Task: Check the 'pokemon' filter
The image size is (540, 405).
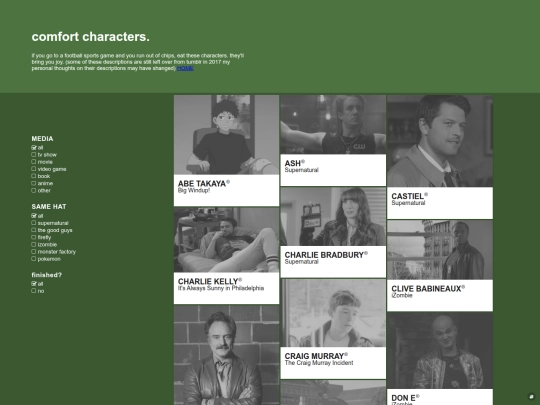Action: coord(34,259)
